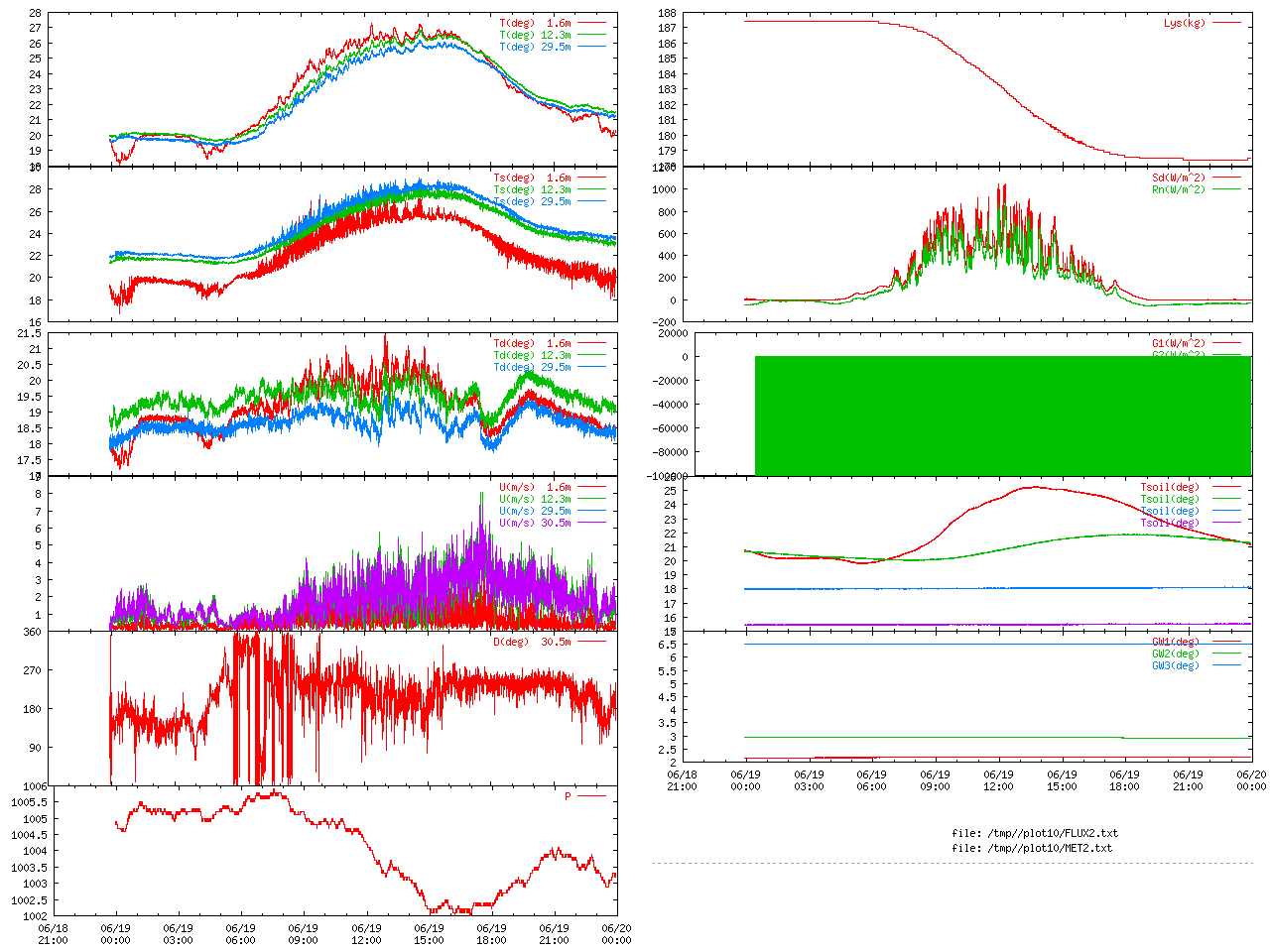The image size is (1270, 952).
Task: Click the blue-line 'Tsoil(deg)' legend entry
Action: click(x=1170, y=511)
